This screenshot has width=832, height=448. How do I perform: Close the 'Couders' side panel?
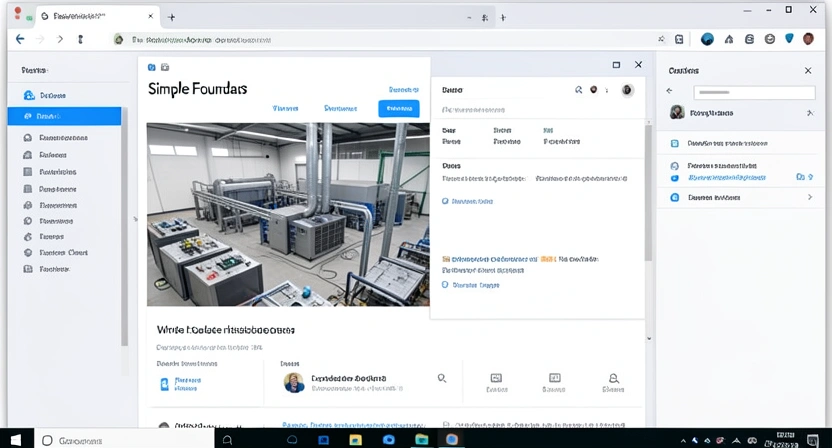pyautogui.click(x=808, y=71)
